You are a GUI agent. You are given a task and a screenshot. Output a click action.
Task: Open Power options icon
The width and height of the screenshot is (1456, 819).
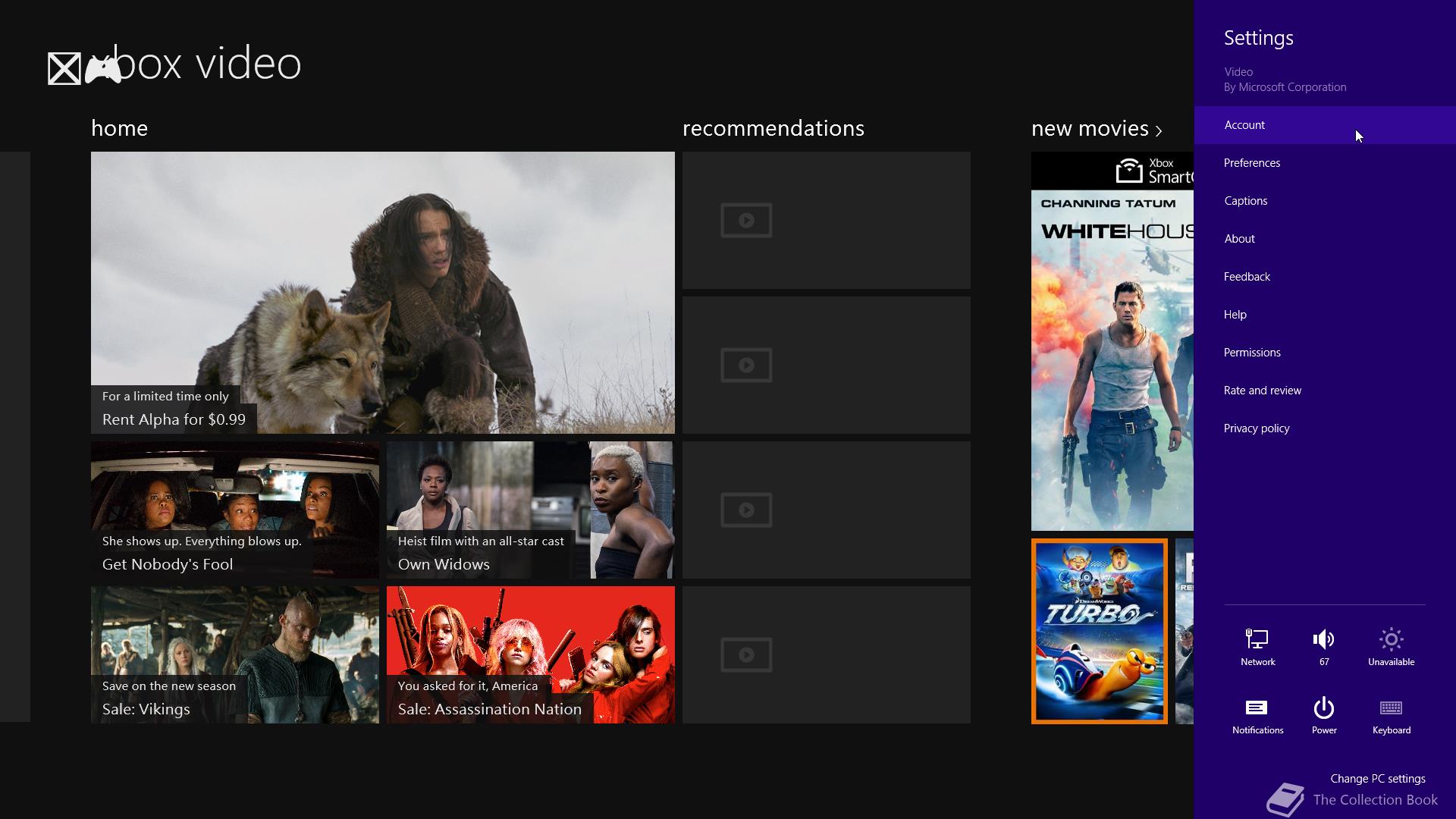click(x=1323, y=708)
